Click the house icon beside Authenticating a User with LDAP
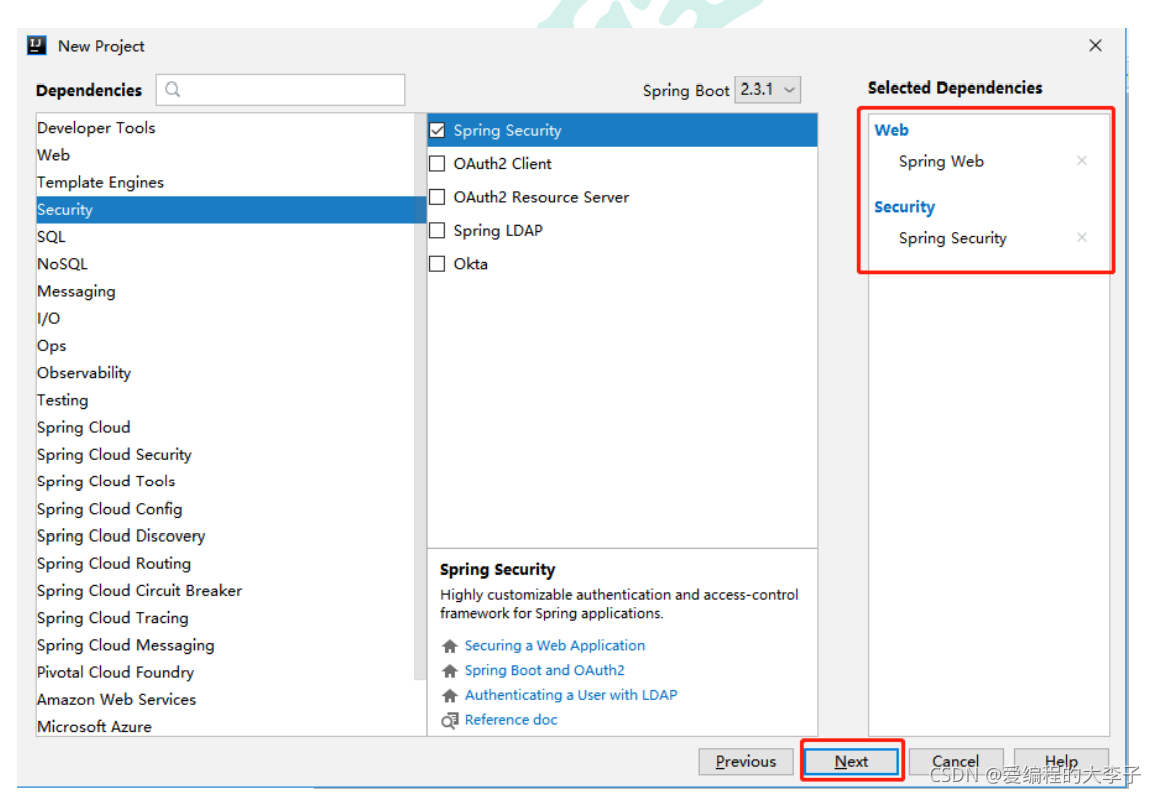Viewport: 1156px width, 793px height. tap(450, 696)
